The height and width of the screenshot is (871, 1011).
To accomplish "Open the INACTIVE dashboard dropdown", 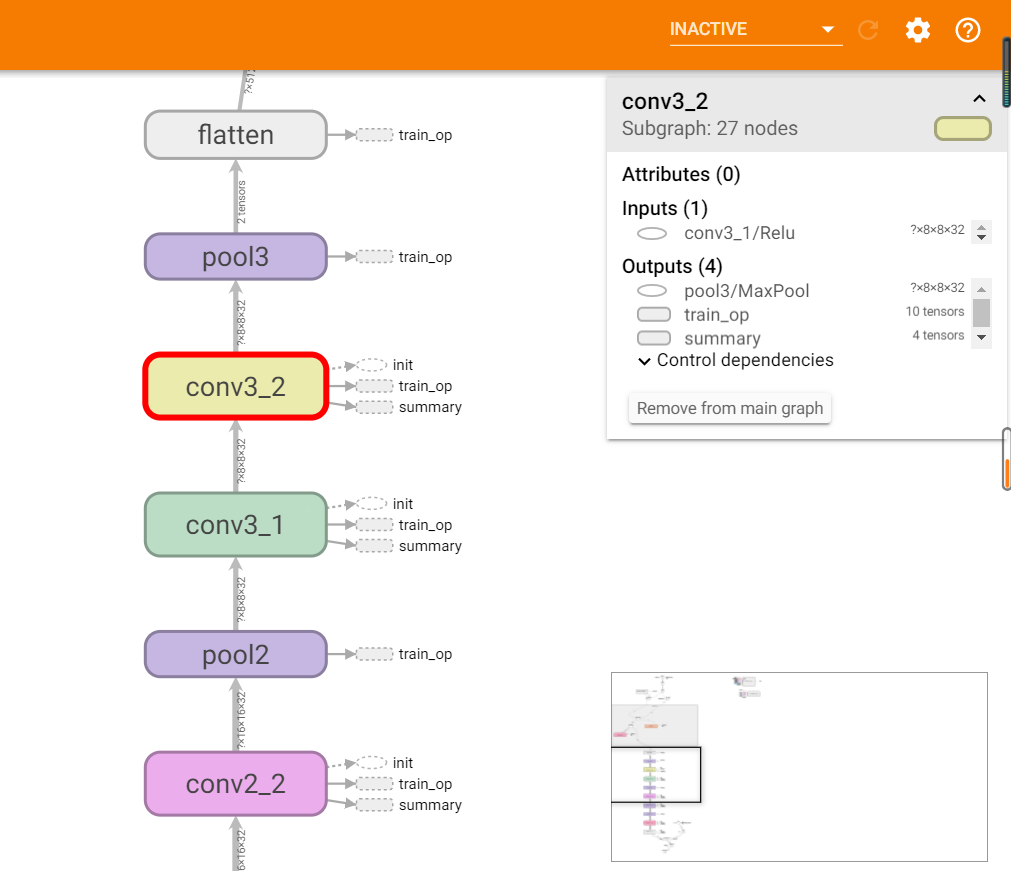I will pos(755,30).
